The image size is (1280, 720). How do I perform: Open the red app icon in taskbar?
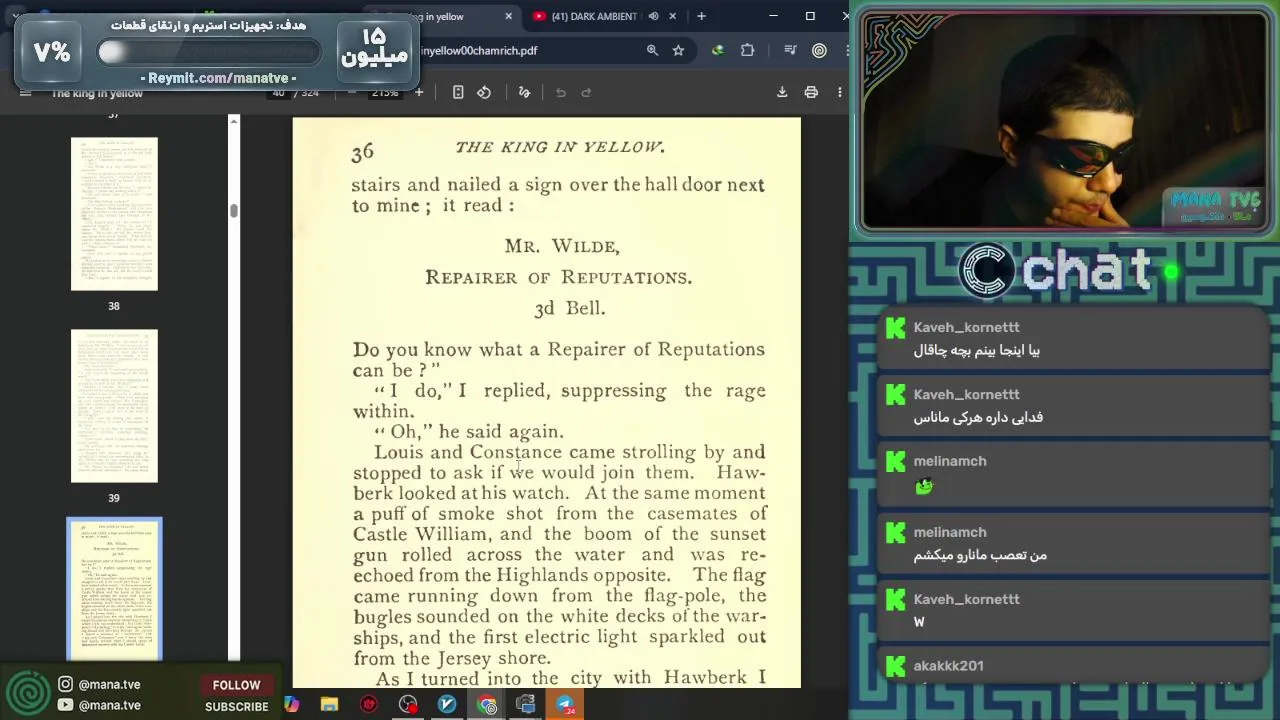click(x=369, y=705)
